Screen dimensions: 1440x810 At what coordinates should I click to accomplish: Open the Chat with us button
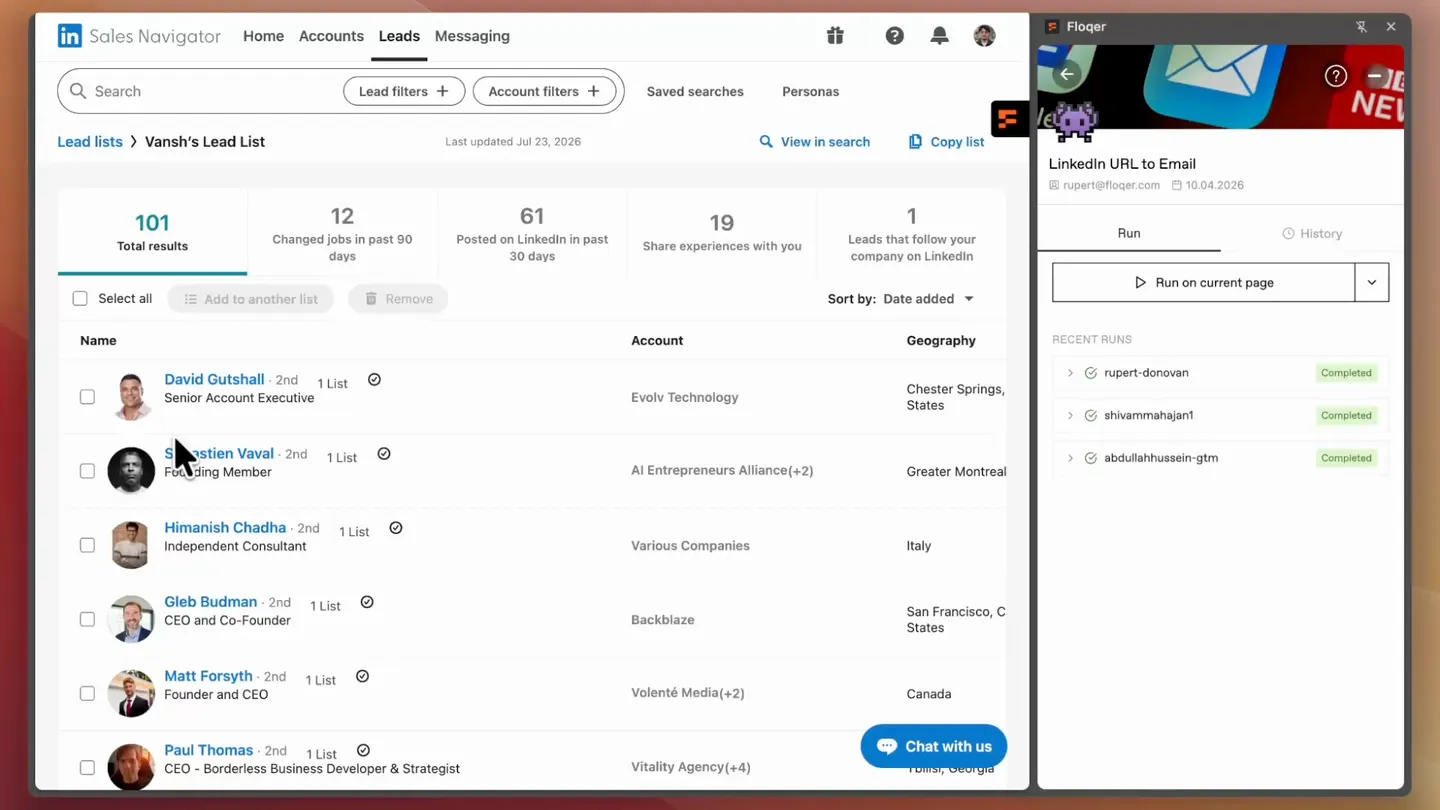[x=934, y=746]
